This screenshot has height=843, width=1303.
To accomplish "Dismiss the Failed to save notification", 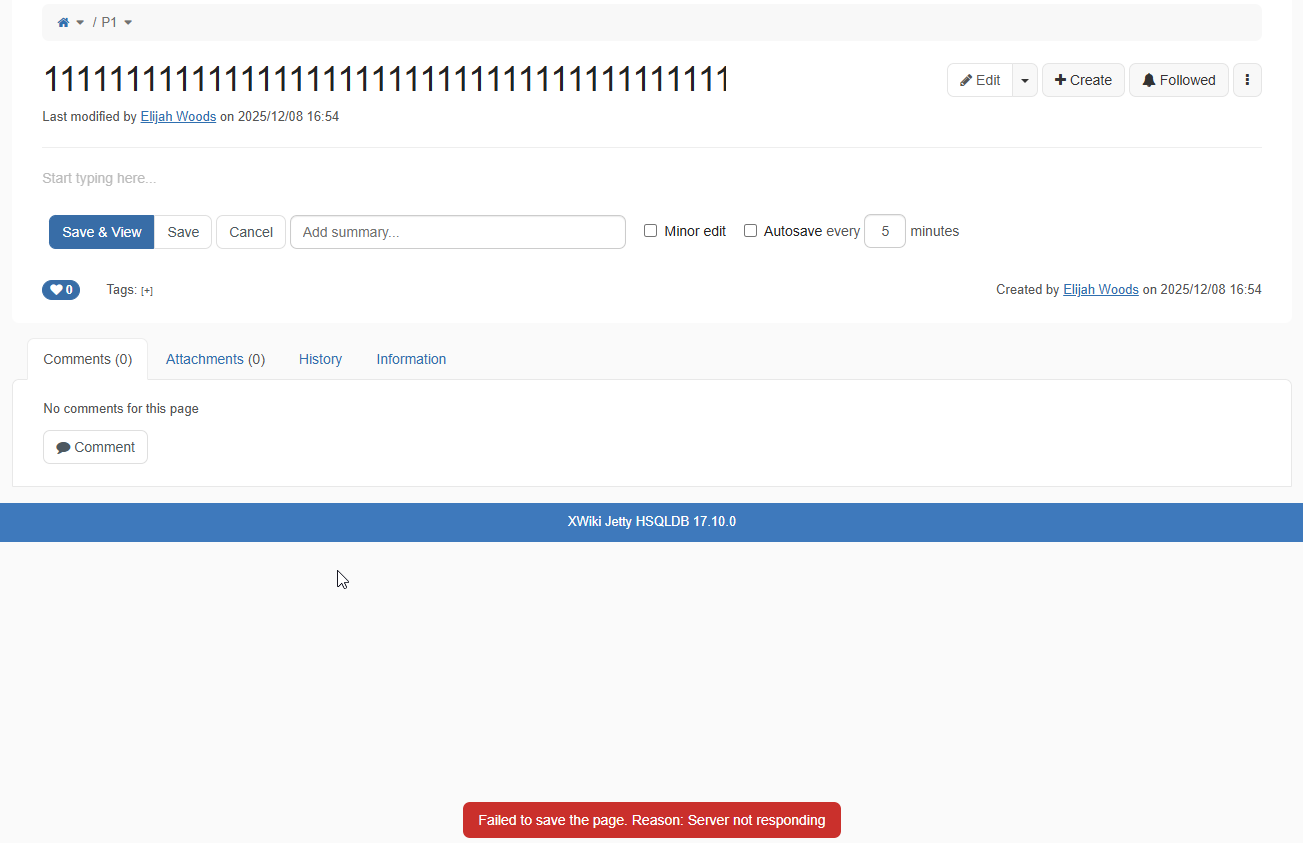I will click(651, 820).
